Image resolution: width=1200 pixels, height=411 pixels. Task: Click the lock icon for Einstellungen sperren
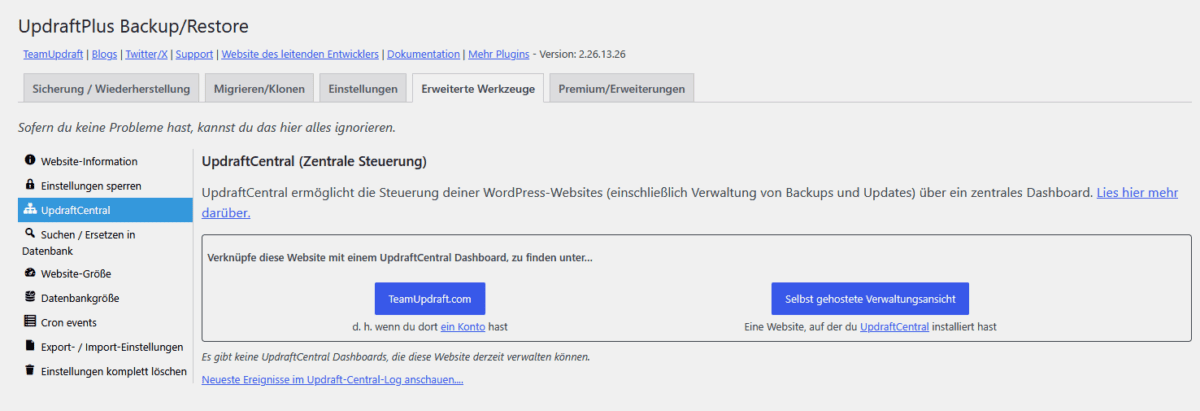(x=30, y=185)
